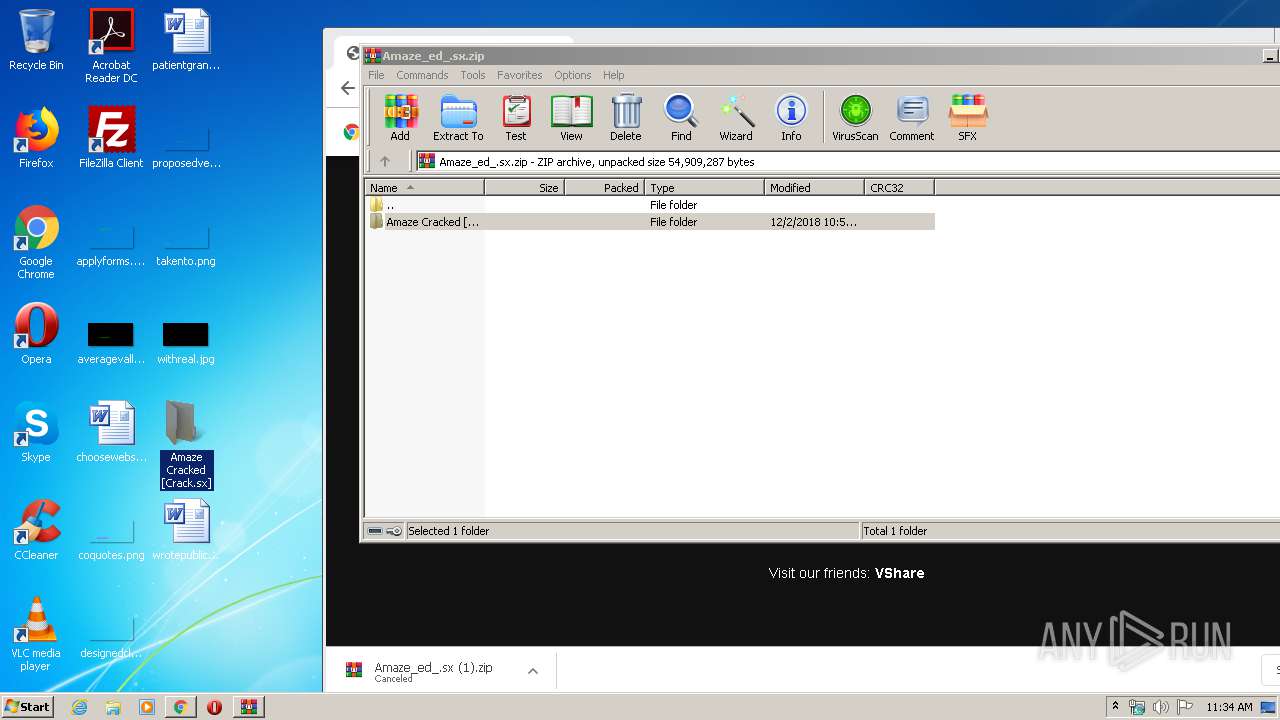Select the Skype desktop icon
This screenshot has height=720, width=1280.
tap(36, 432)
